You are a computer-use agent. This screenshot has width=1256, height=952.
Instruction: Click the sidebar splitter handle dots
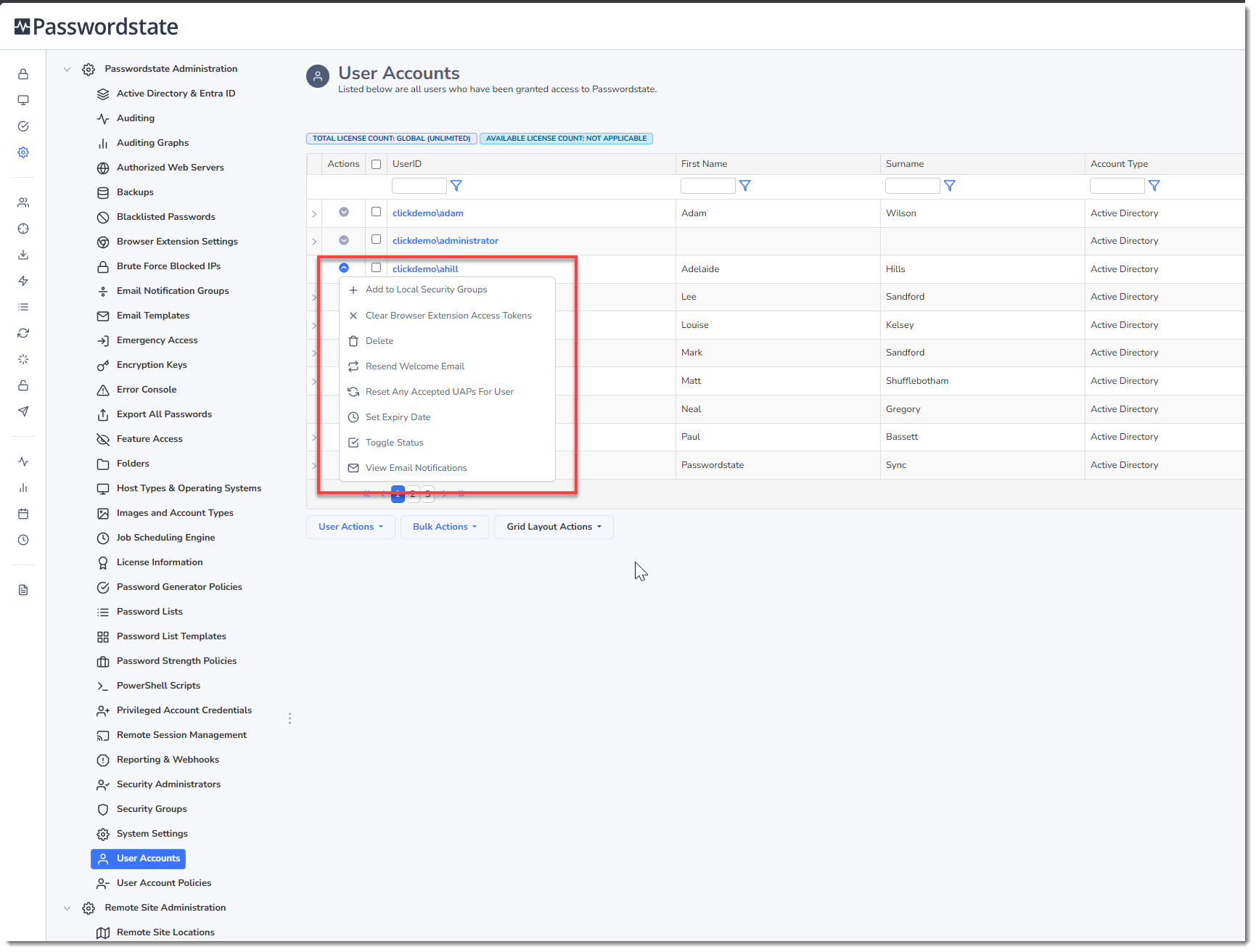(x=290, y=718)
